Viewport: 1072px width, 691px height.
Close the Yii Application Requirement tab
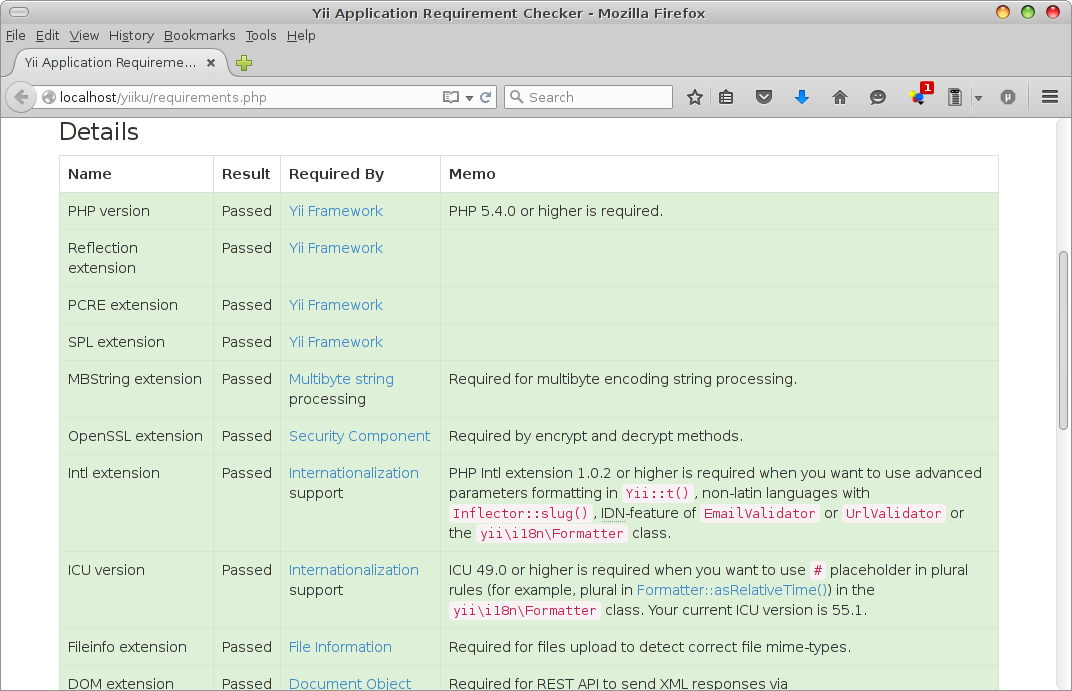(211, 63)
